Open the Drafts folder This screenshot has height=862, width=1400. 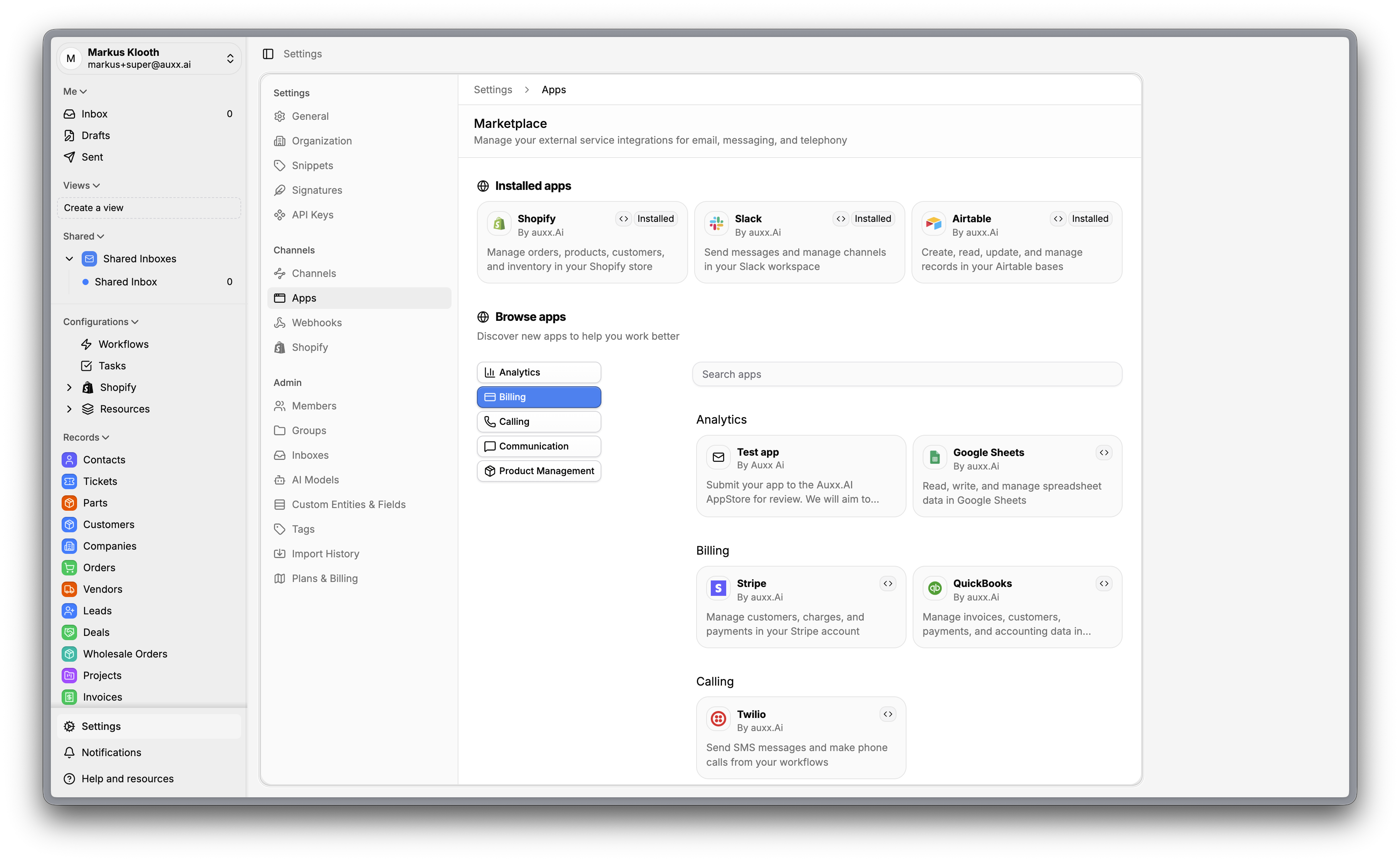point(149,136)
